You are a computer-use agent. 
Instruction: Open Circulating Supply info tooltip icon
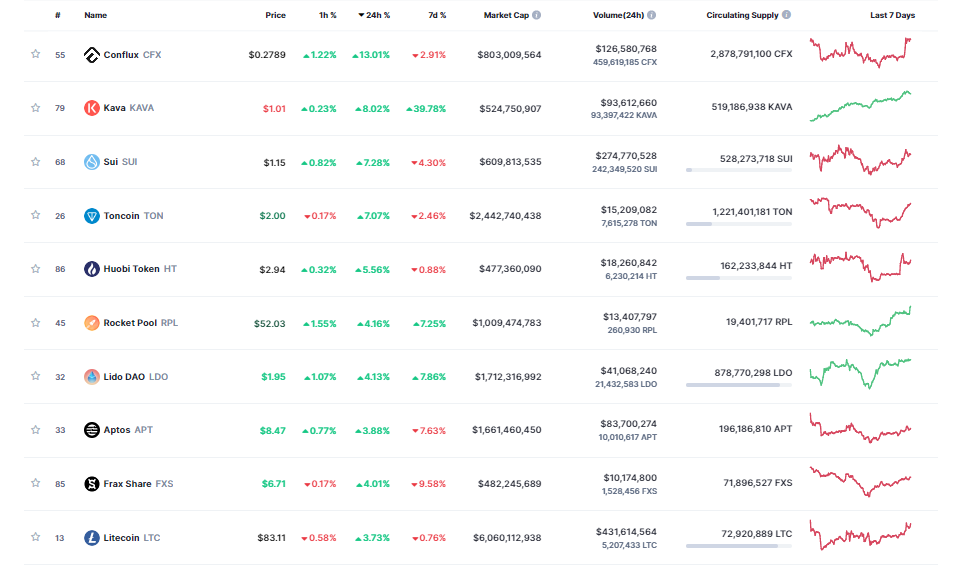point(786,15)
